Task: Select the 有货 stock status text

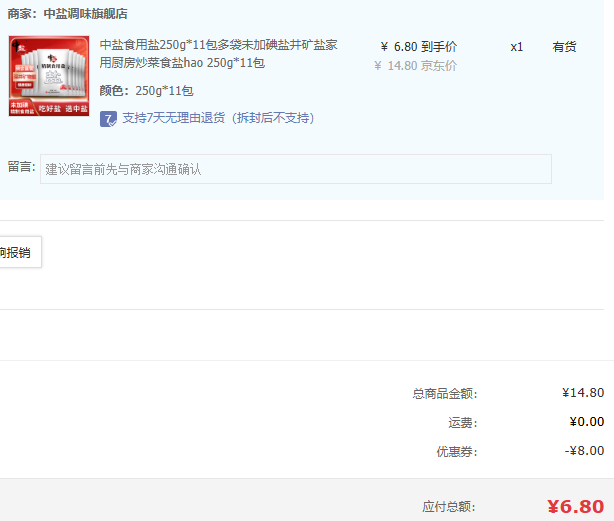Action: pyautogui.click(x=564, y=47)
